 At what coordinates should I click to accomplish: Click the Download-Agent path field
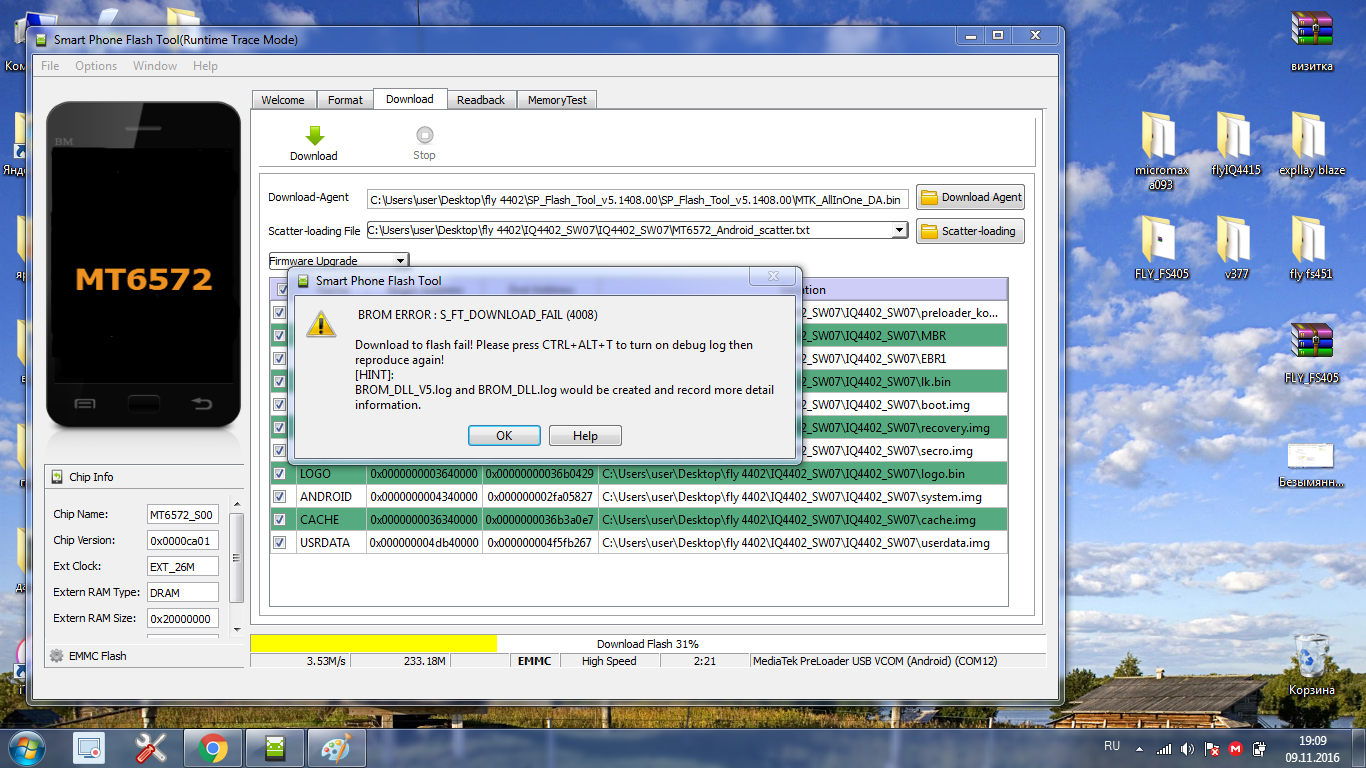pos(637,199)
